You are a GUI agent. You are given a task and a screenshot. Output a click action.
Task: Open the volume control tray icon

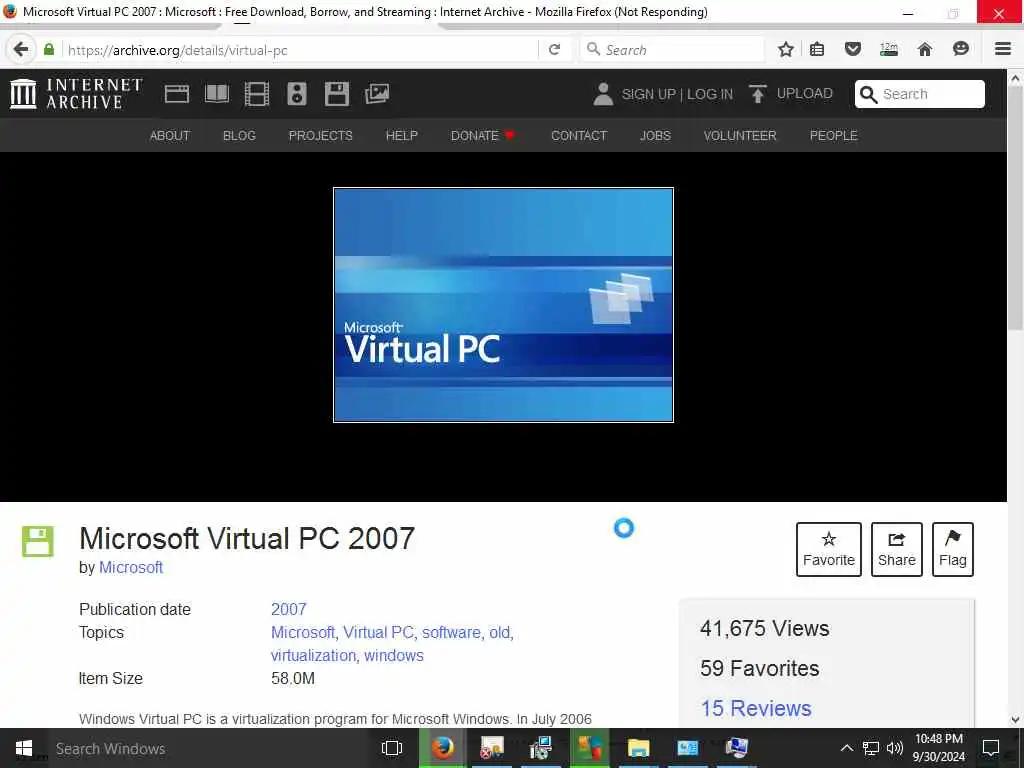(895, 748)
